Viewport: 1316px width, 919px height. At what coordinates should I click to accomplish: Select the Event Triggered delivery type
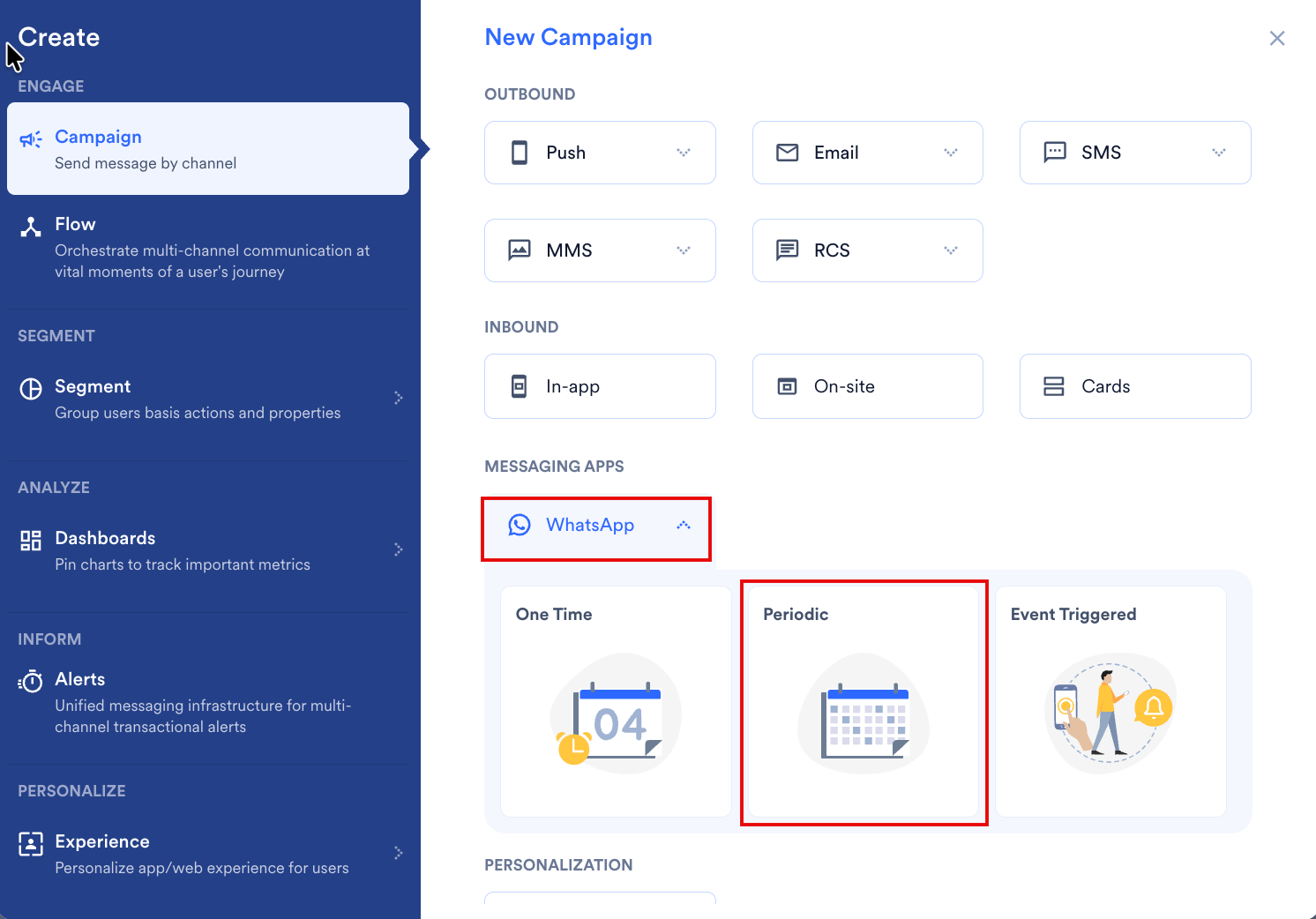[1110, 702]
